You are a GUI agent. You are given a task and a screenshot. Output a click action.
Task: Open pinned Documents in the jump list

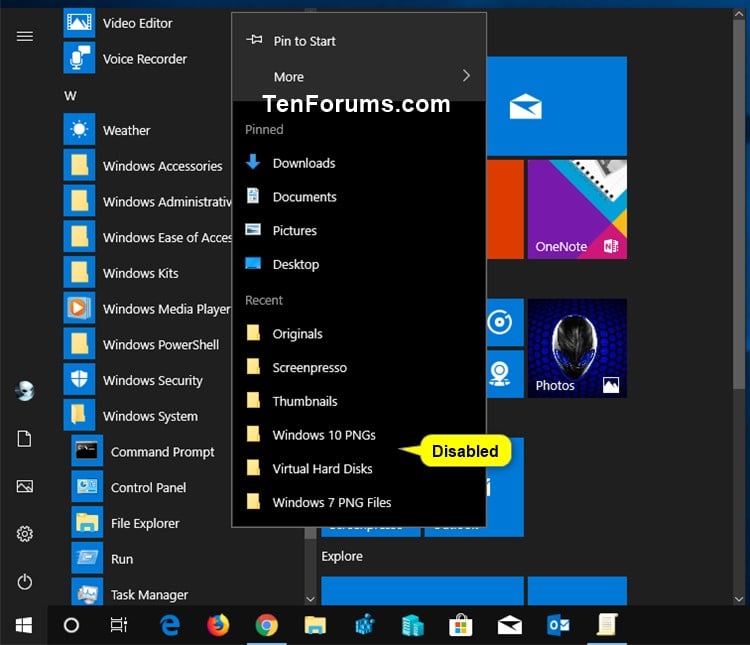[x=359, y=197]
